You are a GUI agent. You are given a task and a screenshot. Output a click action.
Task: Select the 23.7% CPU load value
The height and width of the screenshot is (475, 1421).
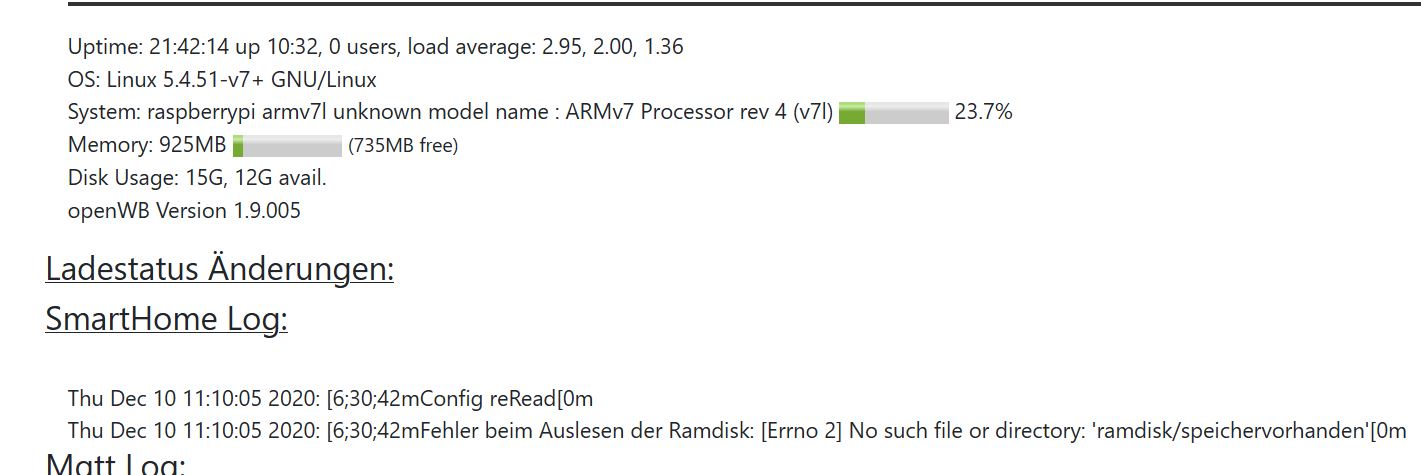pos(983,112)
